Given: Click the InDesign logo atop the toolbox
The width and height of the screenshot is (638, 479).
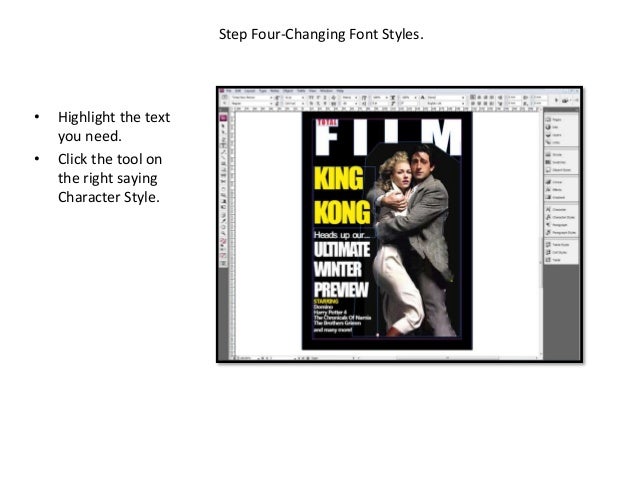Looking at the screenshot, I should pos(223,118).
